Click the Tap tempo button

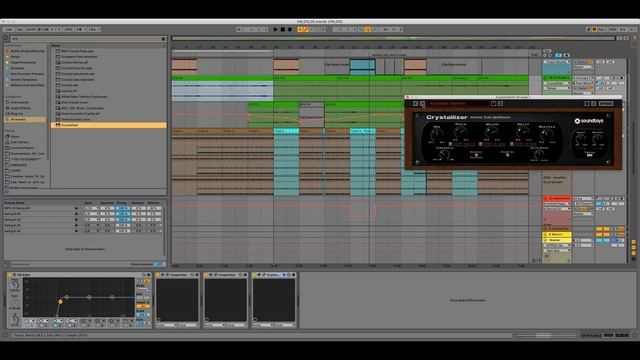click(20, 29)
